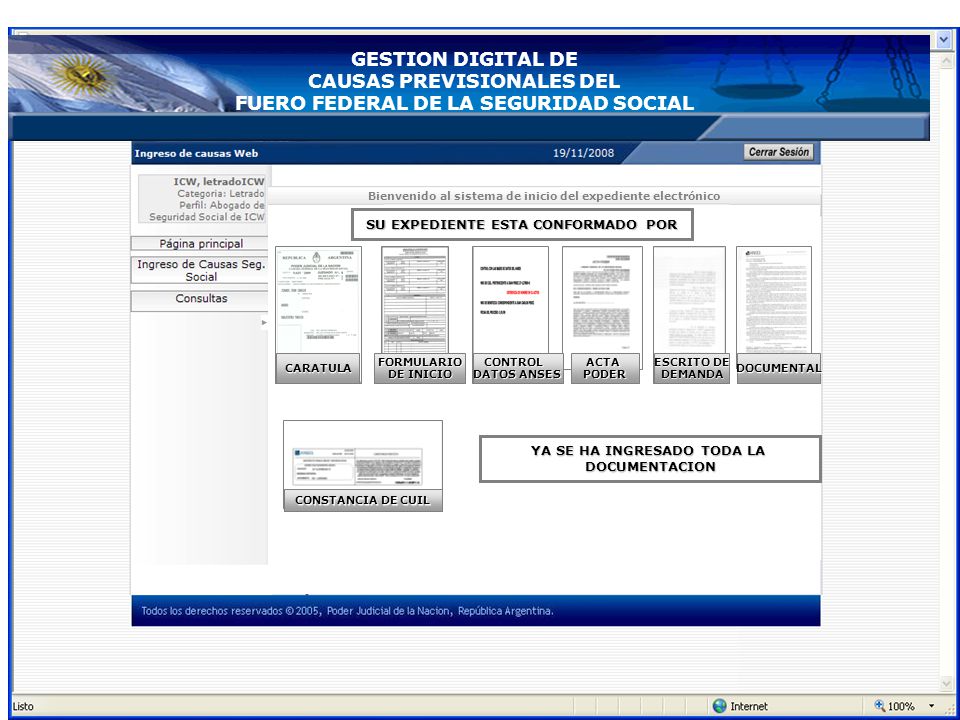The width and height of the screenshot is (960, 720).
Task: Click the ESCRITO DE DEMANDA button
Action: click(x=691, y=369)
